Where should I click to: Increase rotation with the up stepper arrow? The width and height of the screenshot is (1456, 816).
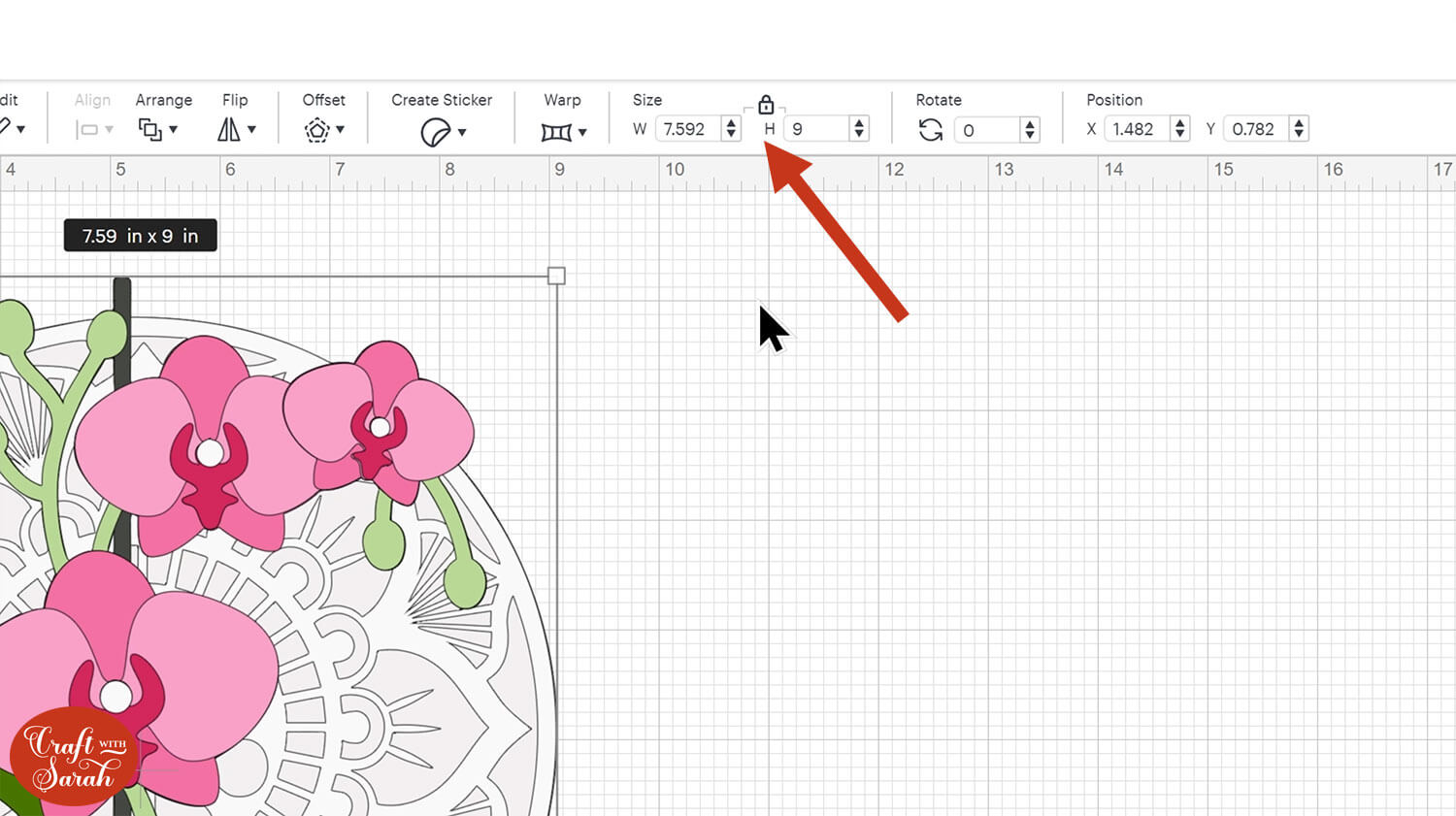point(1030,124)
